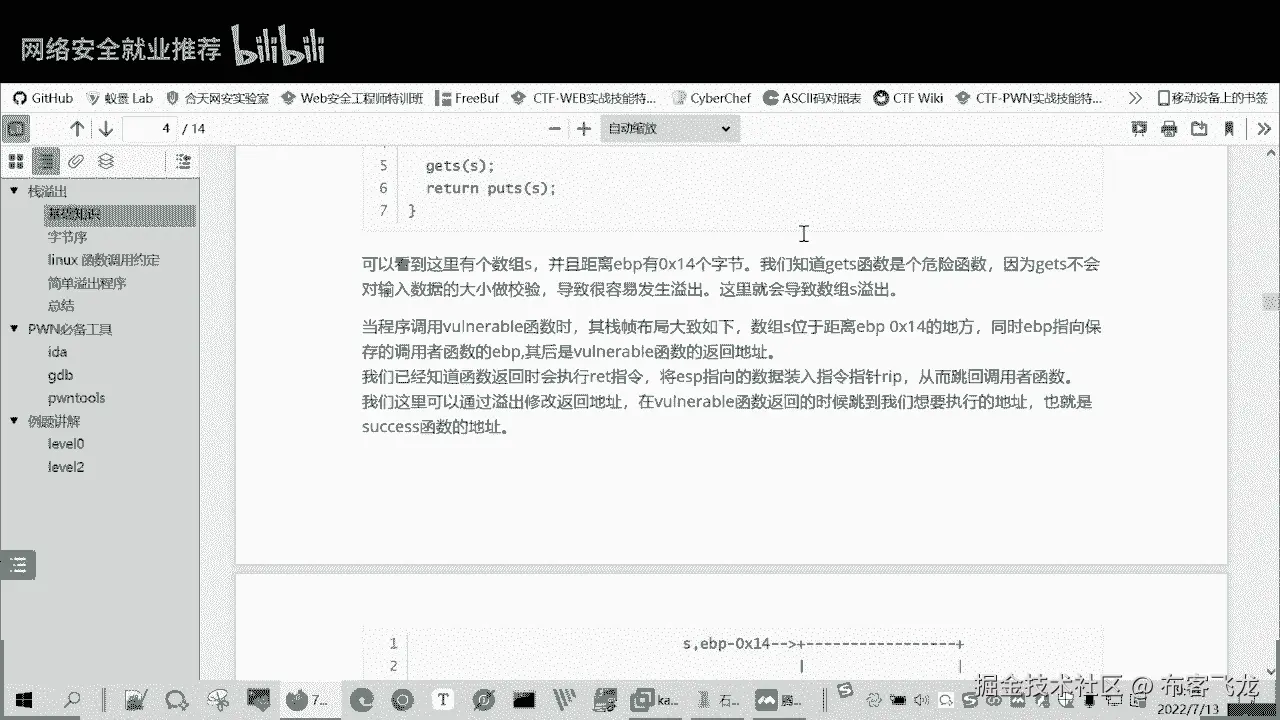Toggle the PDF sidebar button

pos(17,128)
